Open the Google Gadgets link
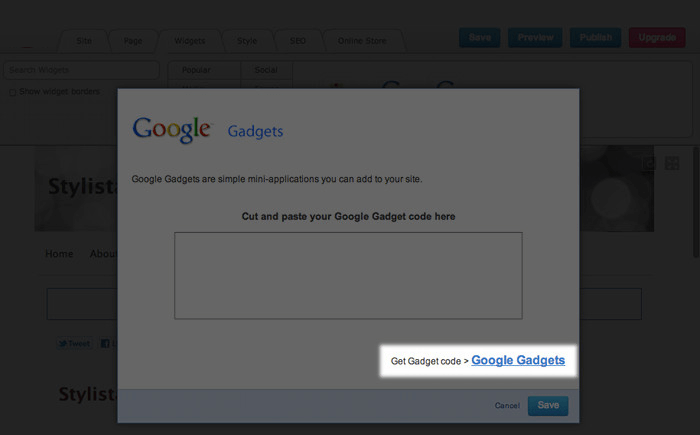This screenshot has height=435, width=700. [518, 360]
